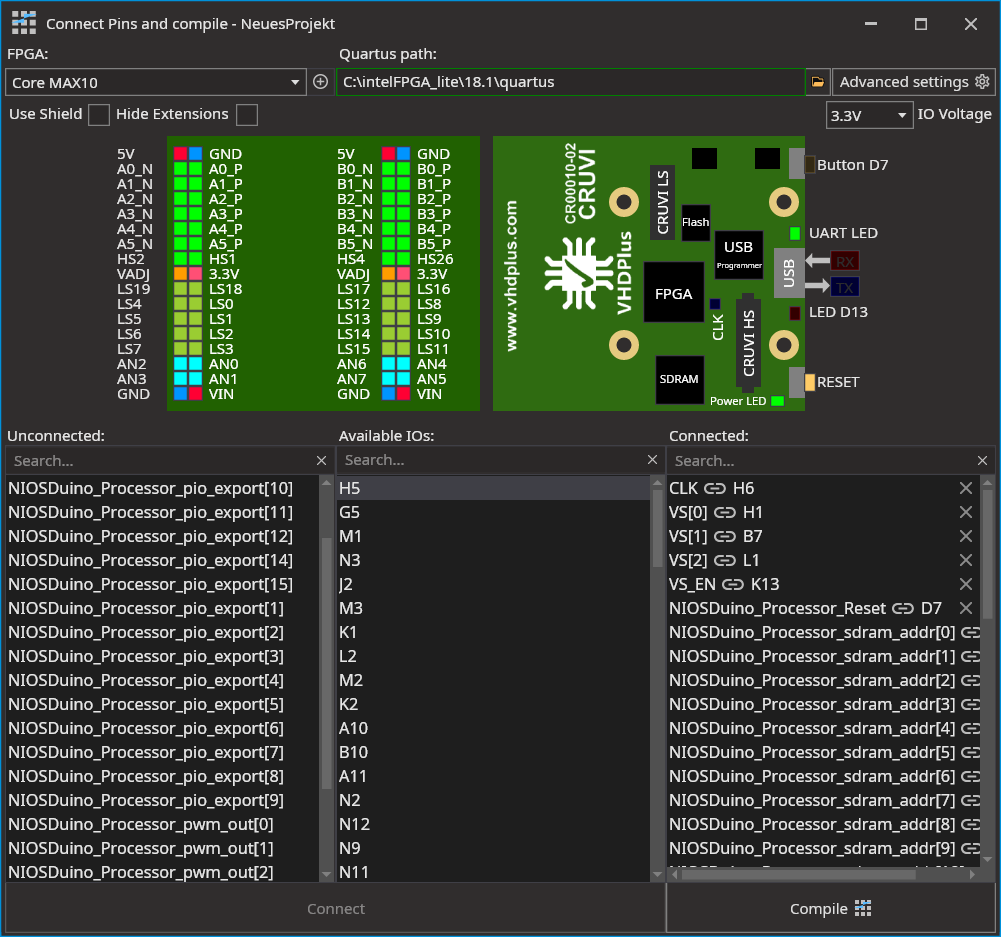Viewport: 1001px width, 937px height.
Task: Enable the Use Shield checkbox
Action: 98,115
